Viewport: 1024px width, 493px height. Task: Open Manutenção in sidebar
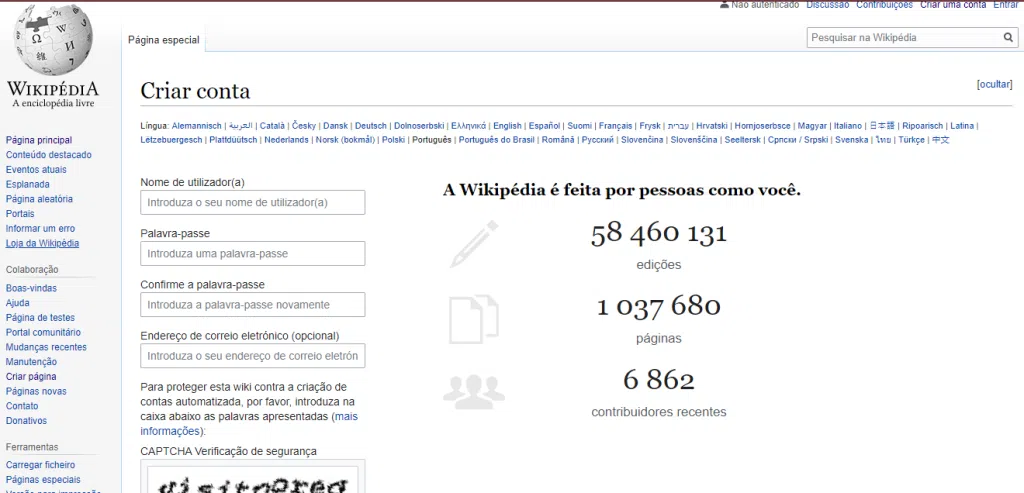31,362
